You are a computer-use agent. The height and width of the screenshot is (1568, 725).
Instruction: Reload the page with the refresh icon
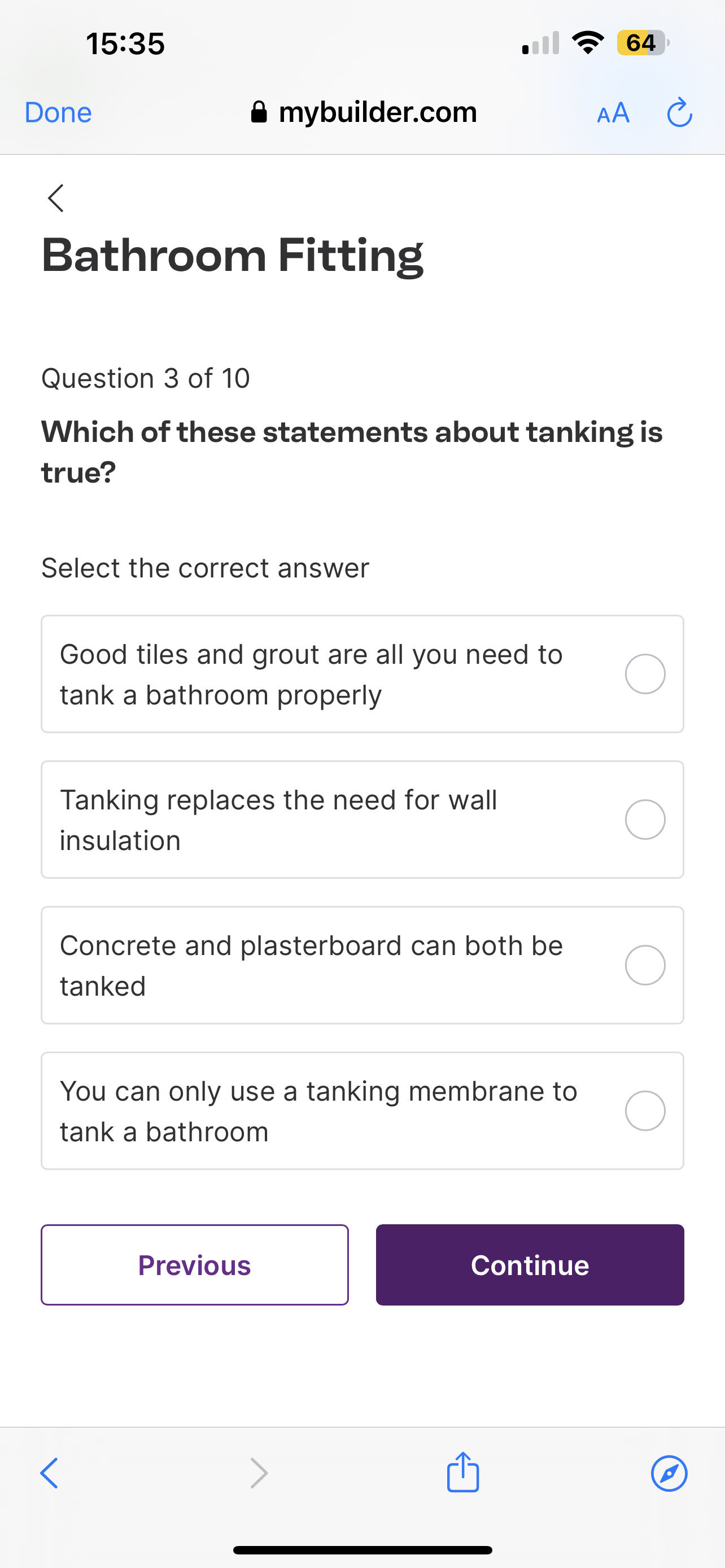click(679, 113)
